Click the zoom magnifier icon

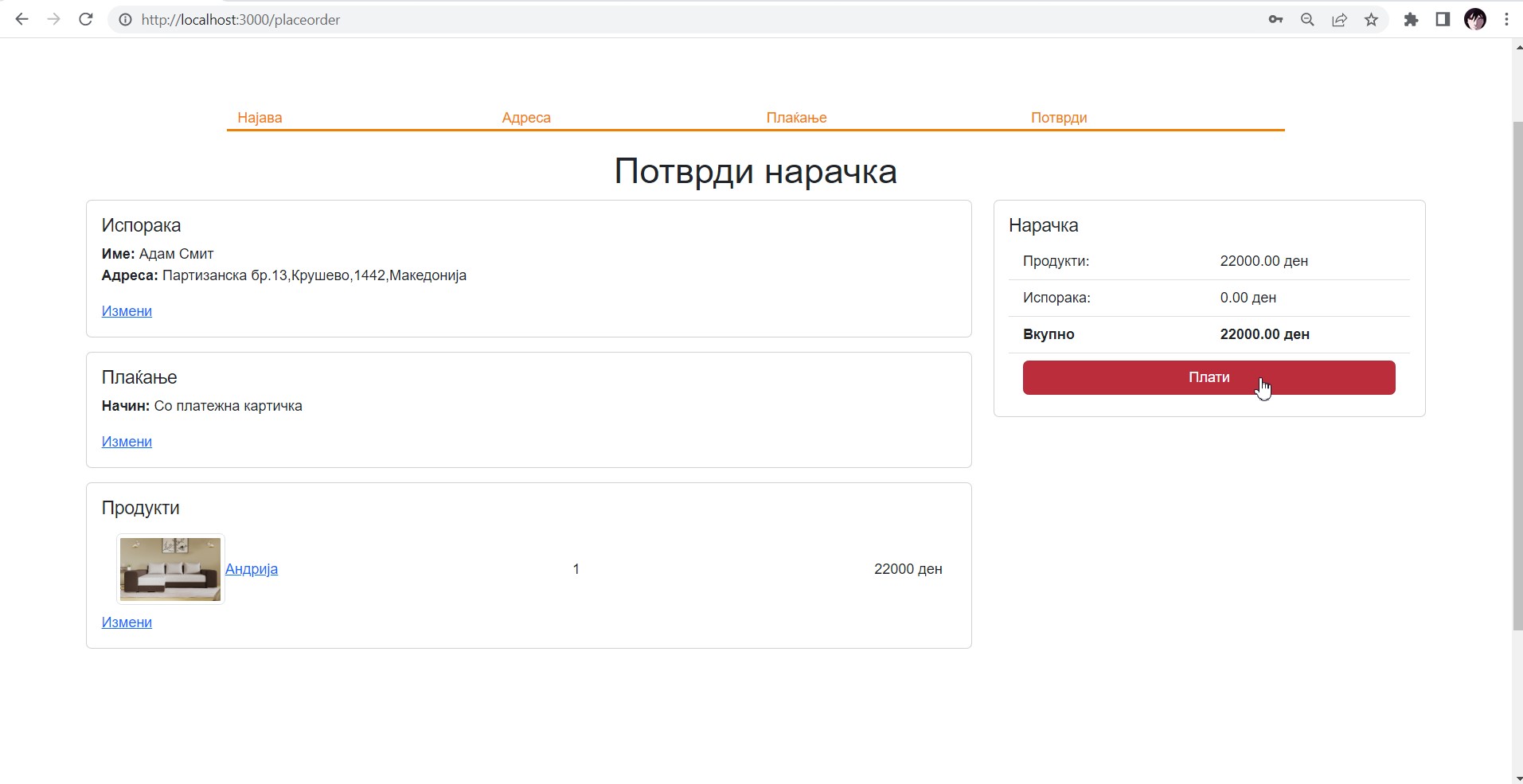(1307, 20)
